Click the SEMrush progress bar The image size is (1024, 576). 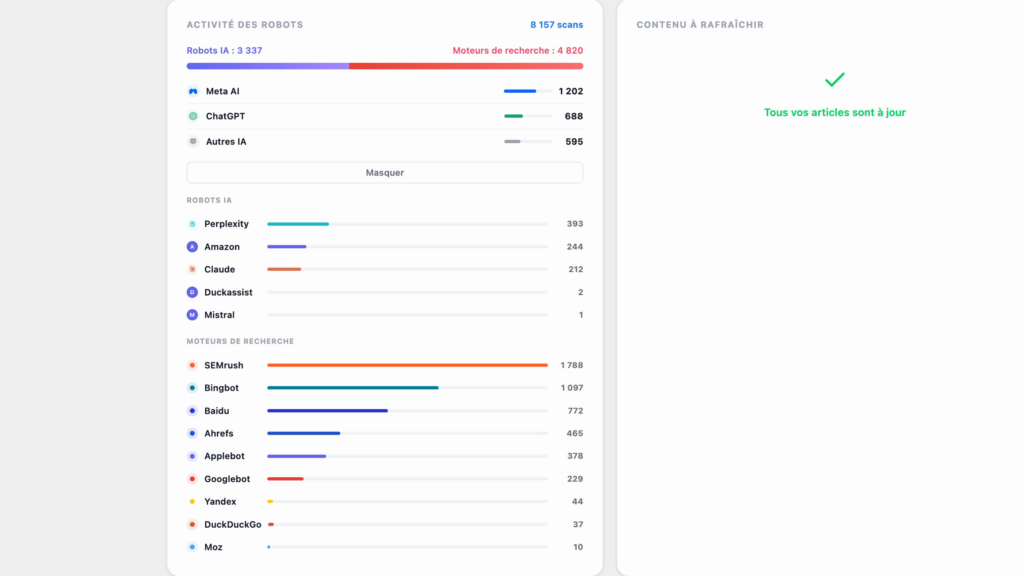pyautogui.click(x=408, y=365)
